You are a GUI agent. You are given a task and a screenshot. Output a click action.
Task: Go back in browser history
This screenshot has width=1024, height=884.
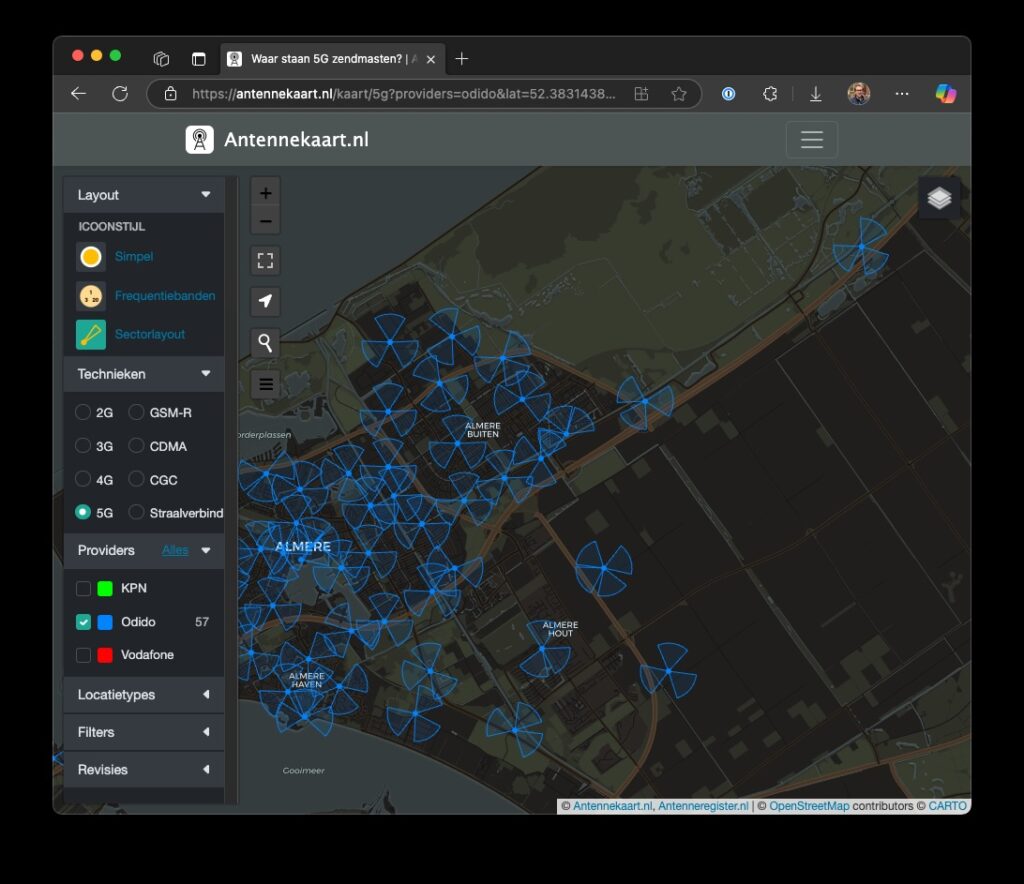pyautogui.click(x=78, y=93)
